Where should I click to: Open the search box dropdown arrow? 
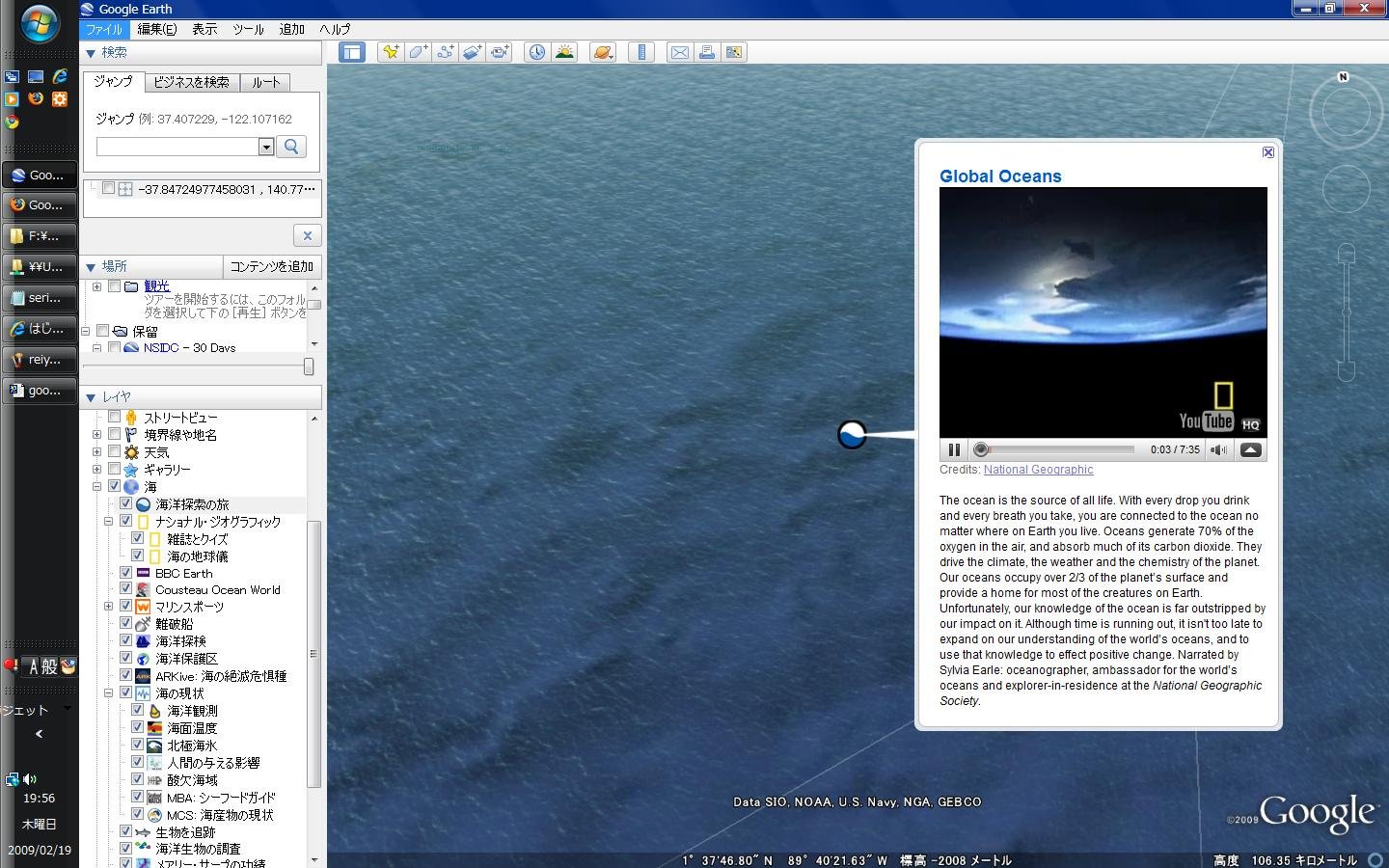(266, 147)
